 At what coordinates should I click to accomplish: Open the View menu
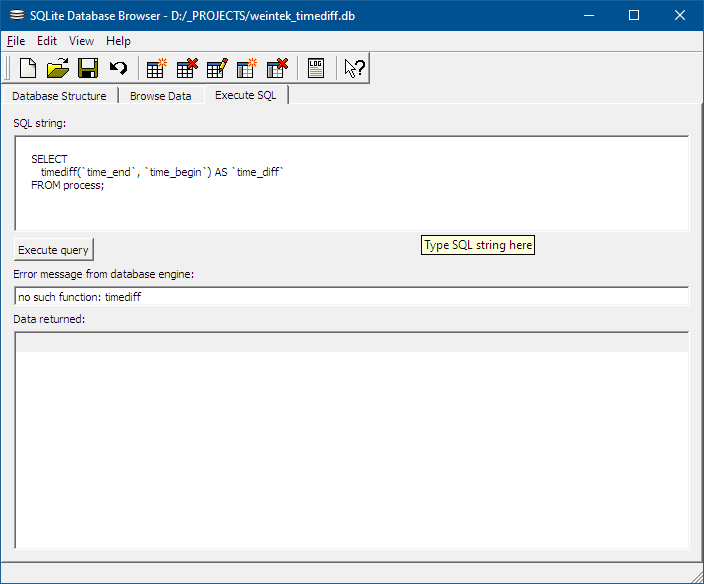pos(81,41)
